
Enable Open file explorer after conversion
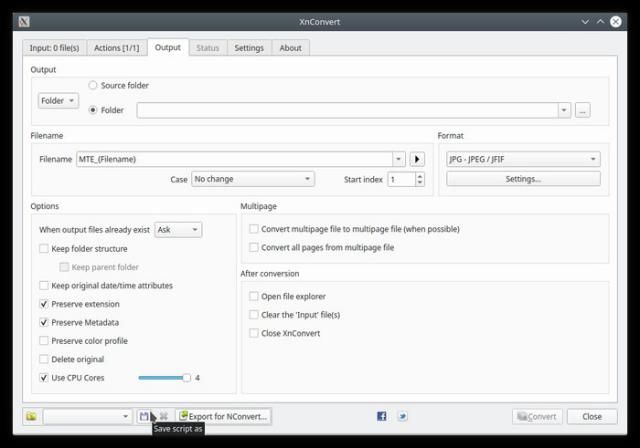(x=254, y=296)
